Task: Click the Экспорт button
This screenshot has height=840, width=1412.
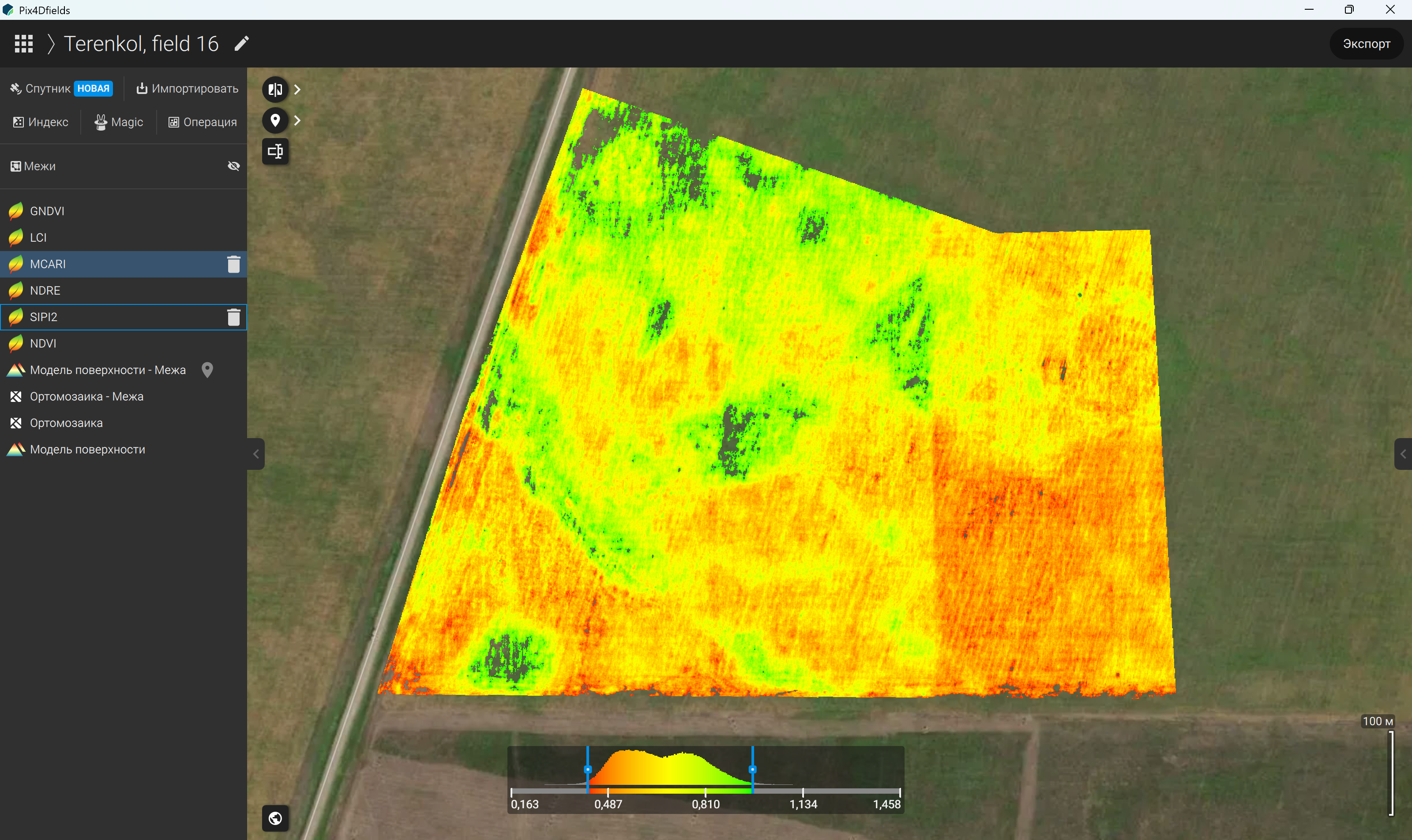Action: (x=1366, y=44)
